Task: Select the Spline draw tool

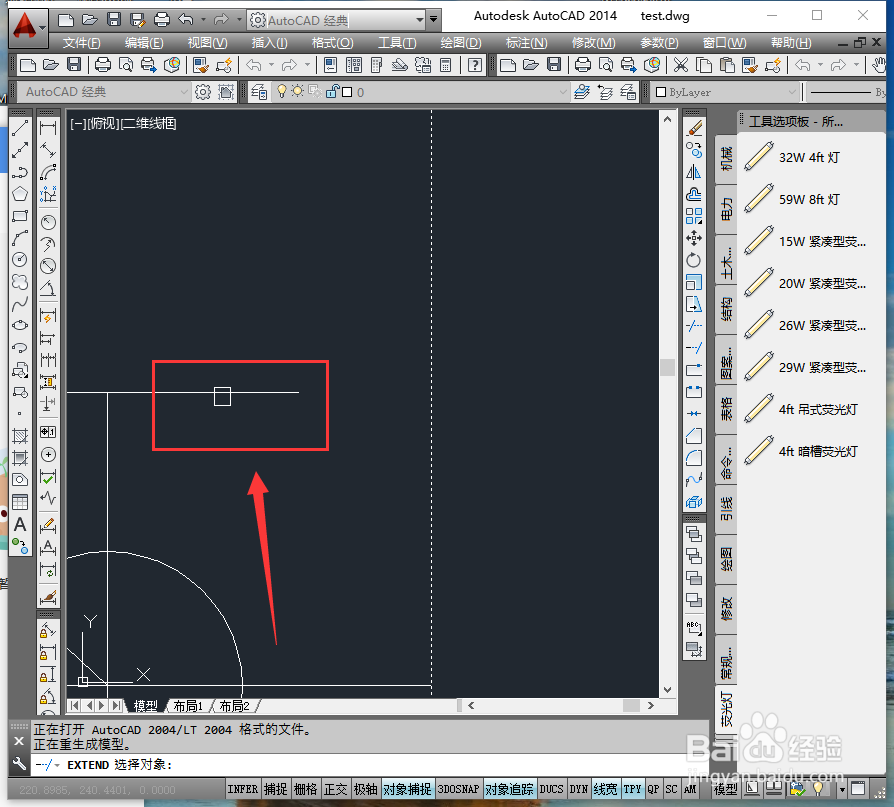Action: 20,304
